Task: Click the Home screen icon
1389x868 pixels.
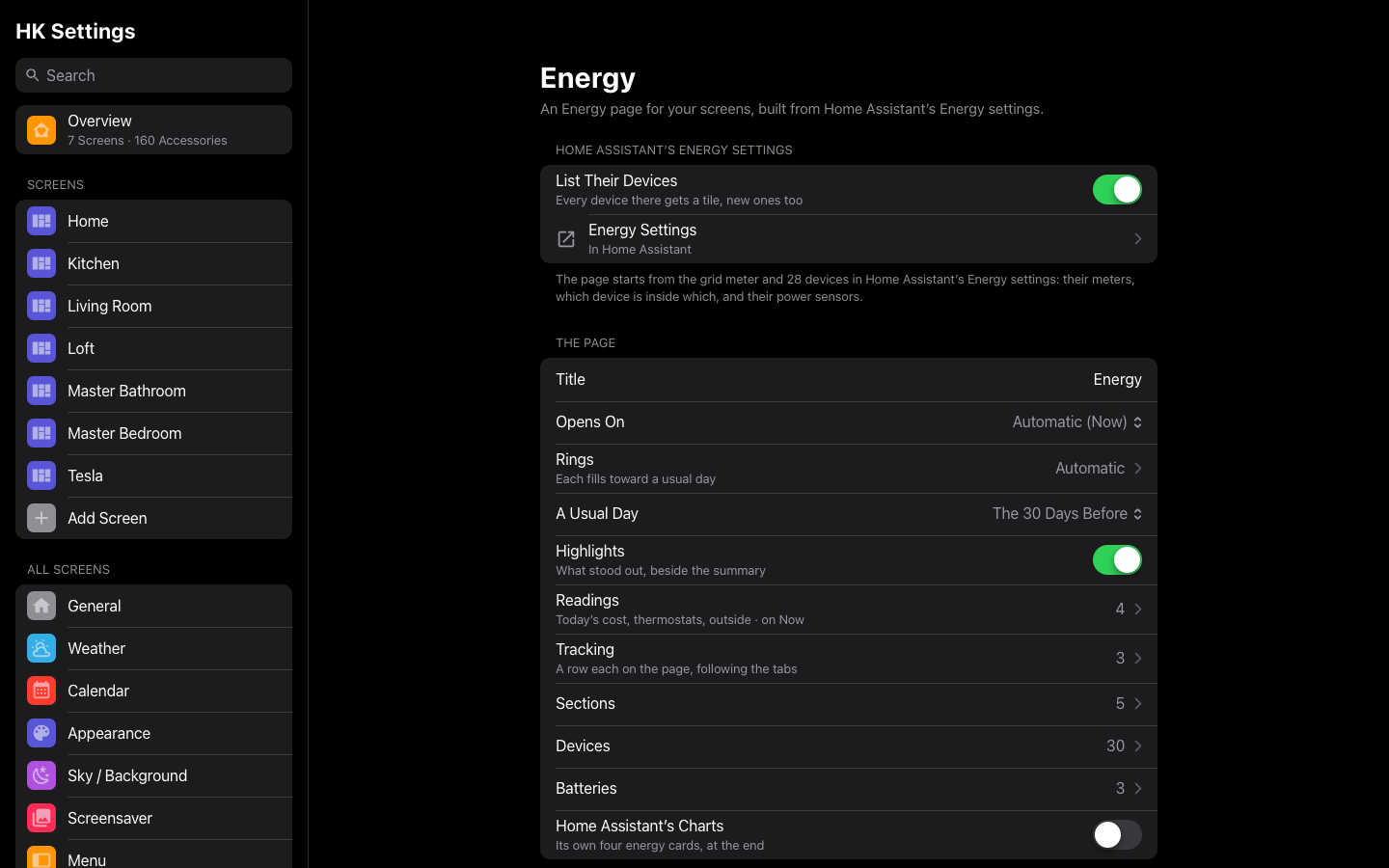Action: pos(41,221)
